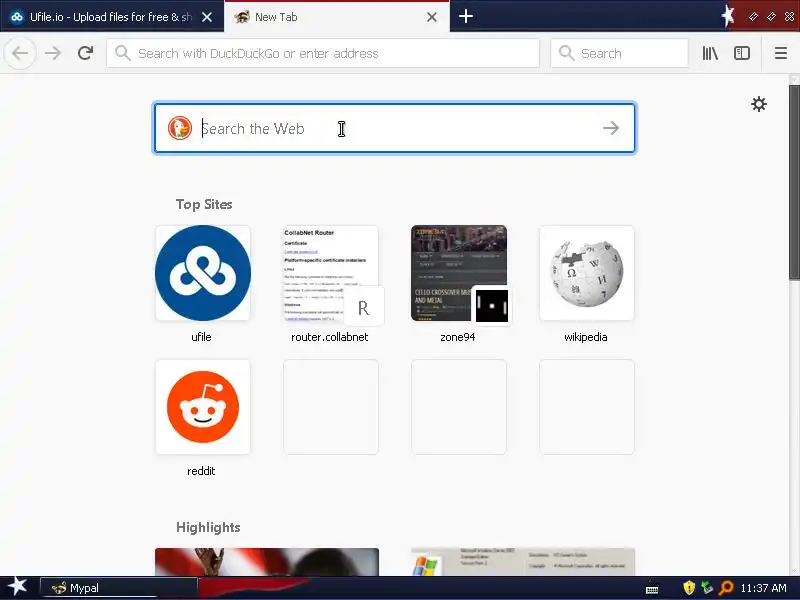Image resolution: width=800 pixels, height=600 pixels.
Task: Open the first Highlights thumbnail with flag image
Action: [267, 562]
